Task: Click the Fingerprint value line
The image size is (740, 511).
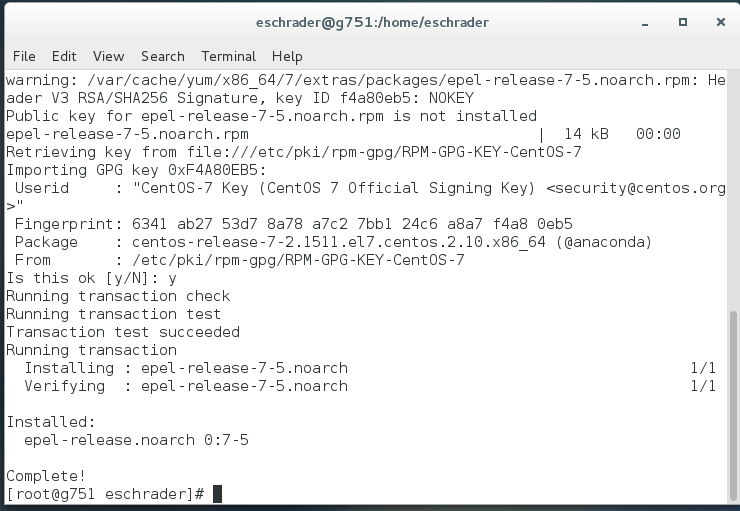Action: [x=294, y=224]
